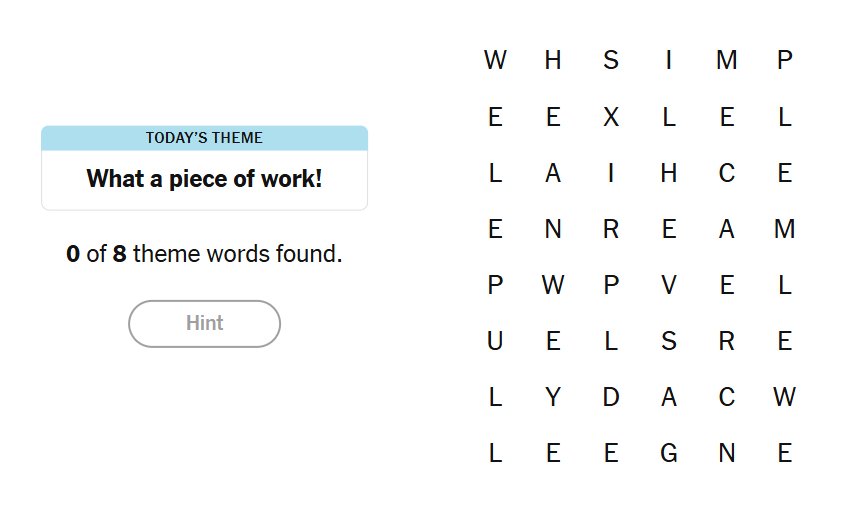The height and width of the screenshot is (530, 841).
Task: Select the letter U in the grid
Action: [495, 342]
